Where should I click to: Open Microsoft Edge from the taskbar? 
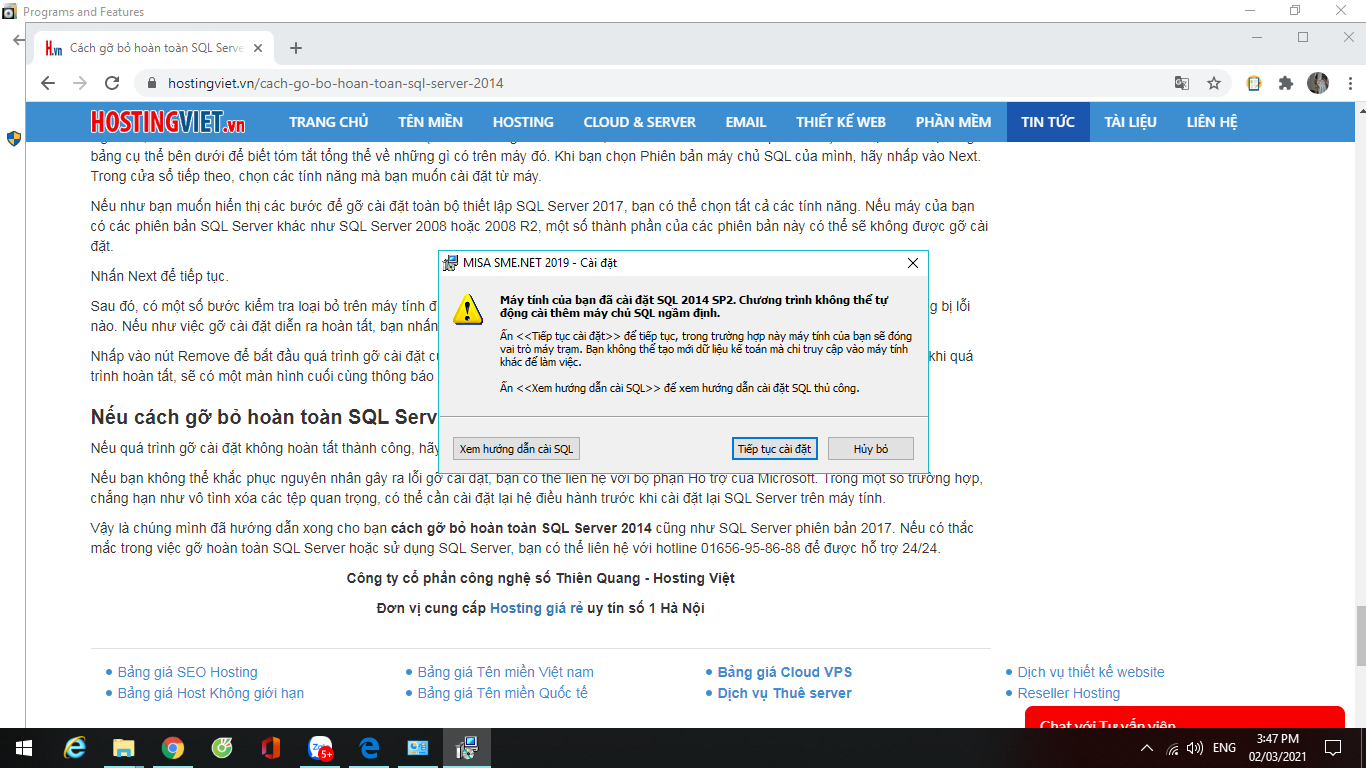point(369,747)
